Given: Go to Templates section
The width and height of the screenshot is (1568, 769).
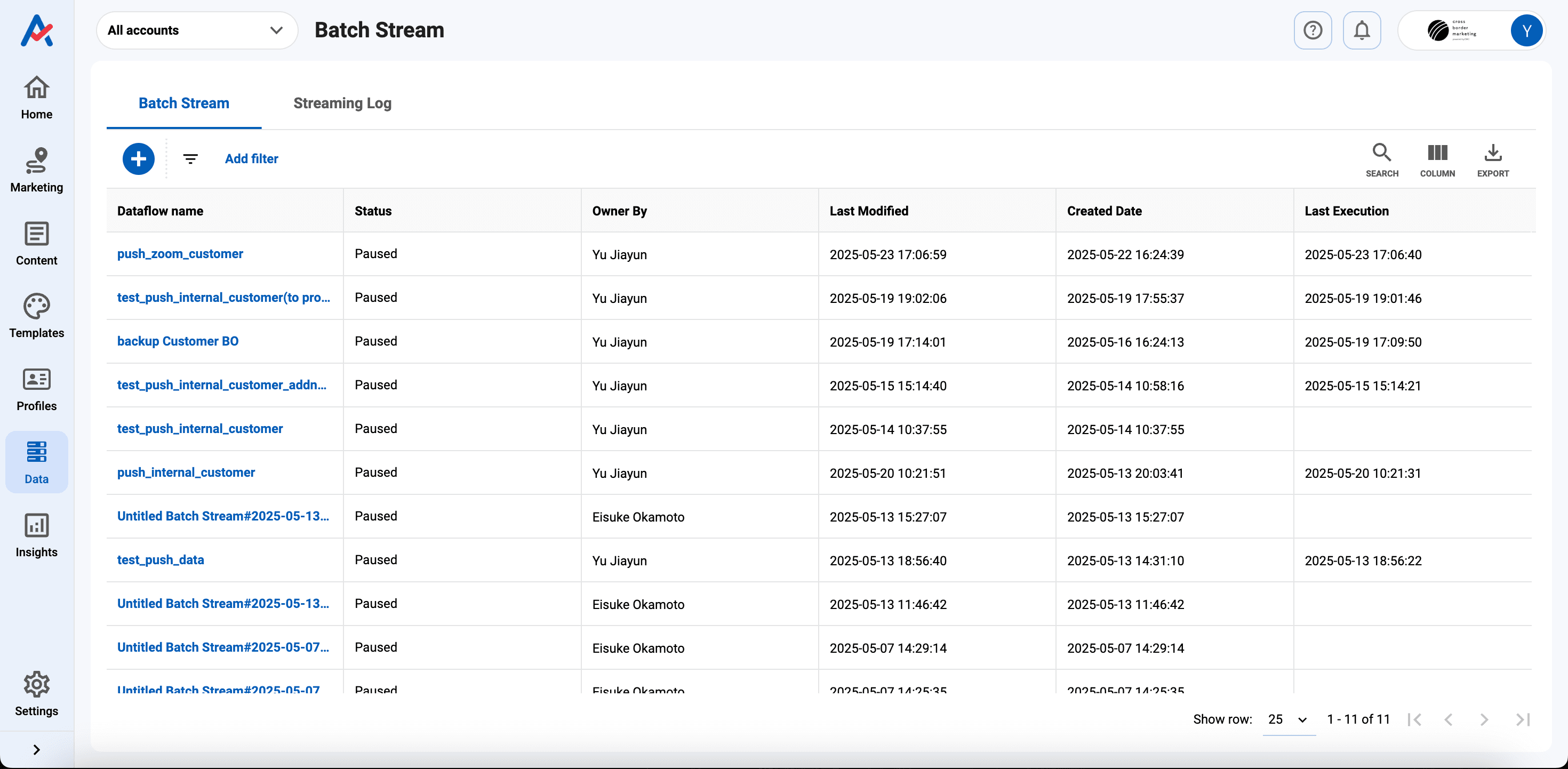Looking at the screenshot, I should point(36,315).
